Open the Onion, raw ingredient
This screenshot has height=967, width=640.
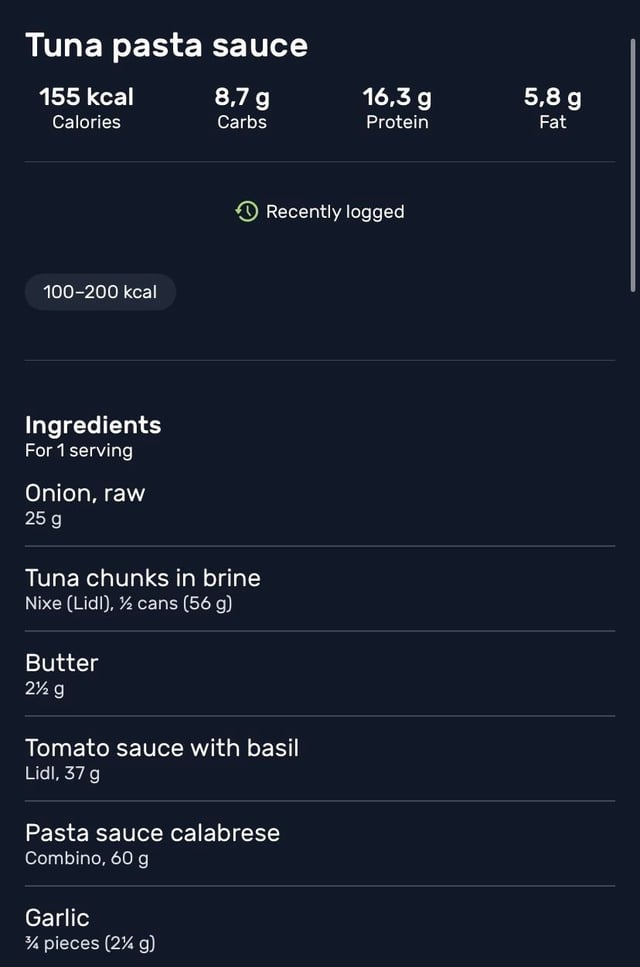pyautogui.click(x=85, y=493)
